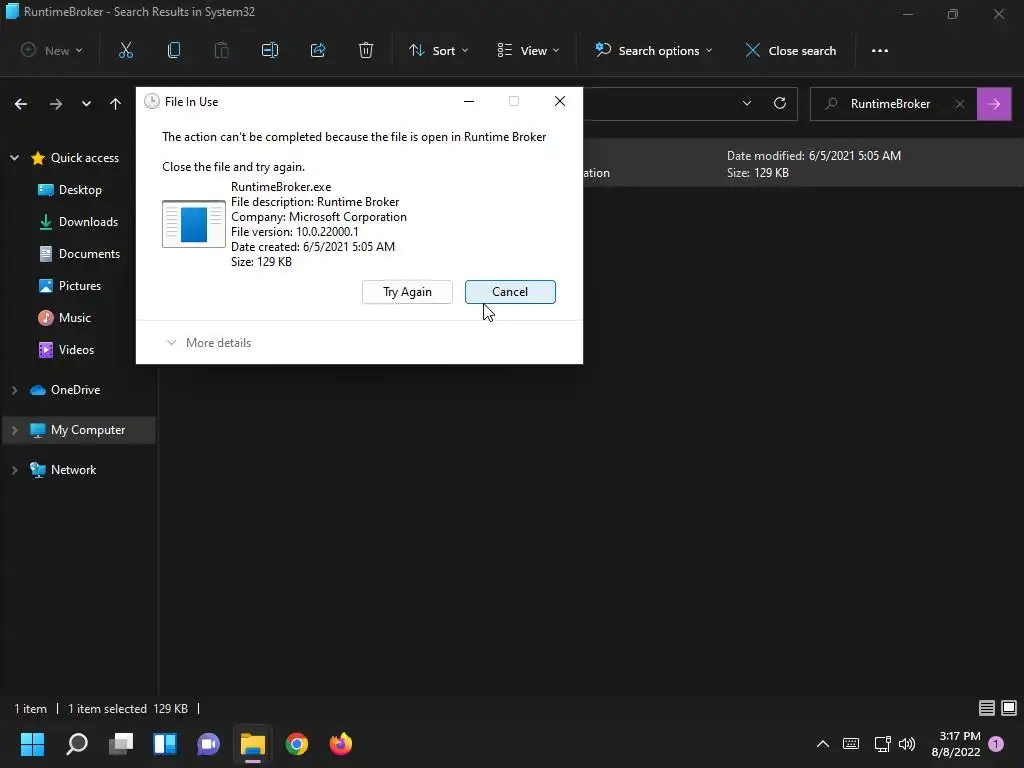Refresh the address bar results
1024x768 pixels.
click(780, 103)
